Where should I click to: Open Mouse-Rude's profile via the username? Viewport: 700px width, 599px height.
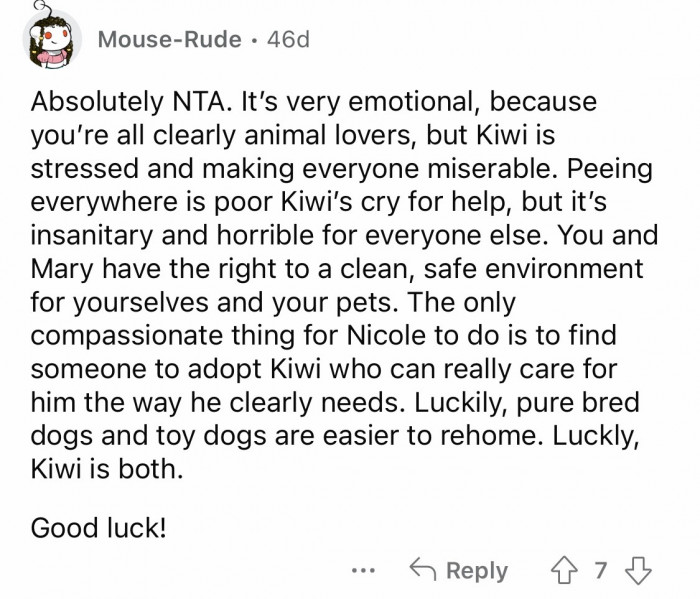click(x=170, y=40)
